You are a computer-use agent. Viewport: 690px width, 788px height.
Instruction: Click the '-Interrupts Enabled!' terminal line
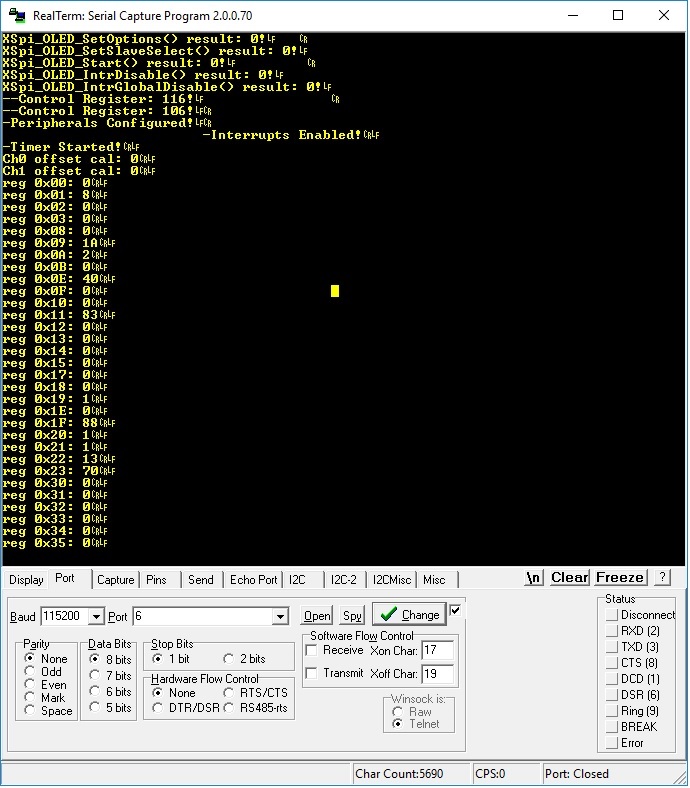coord(290,135)
